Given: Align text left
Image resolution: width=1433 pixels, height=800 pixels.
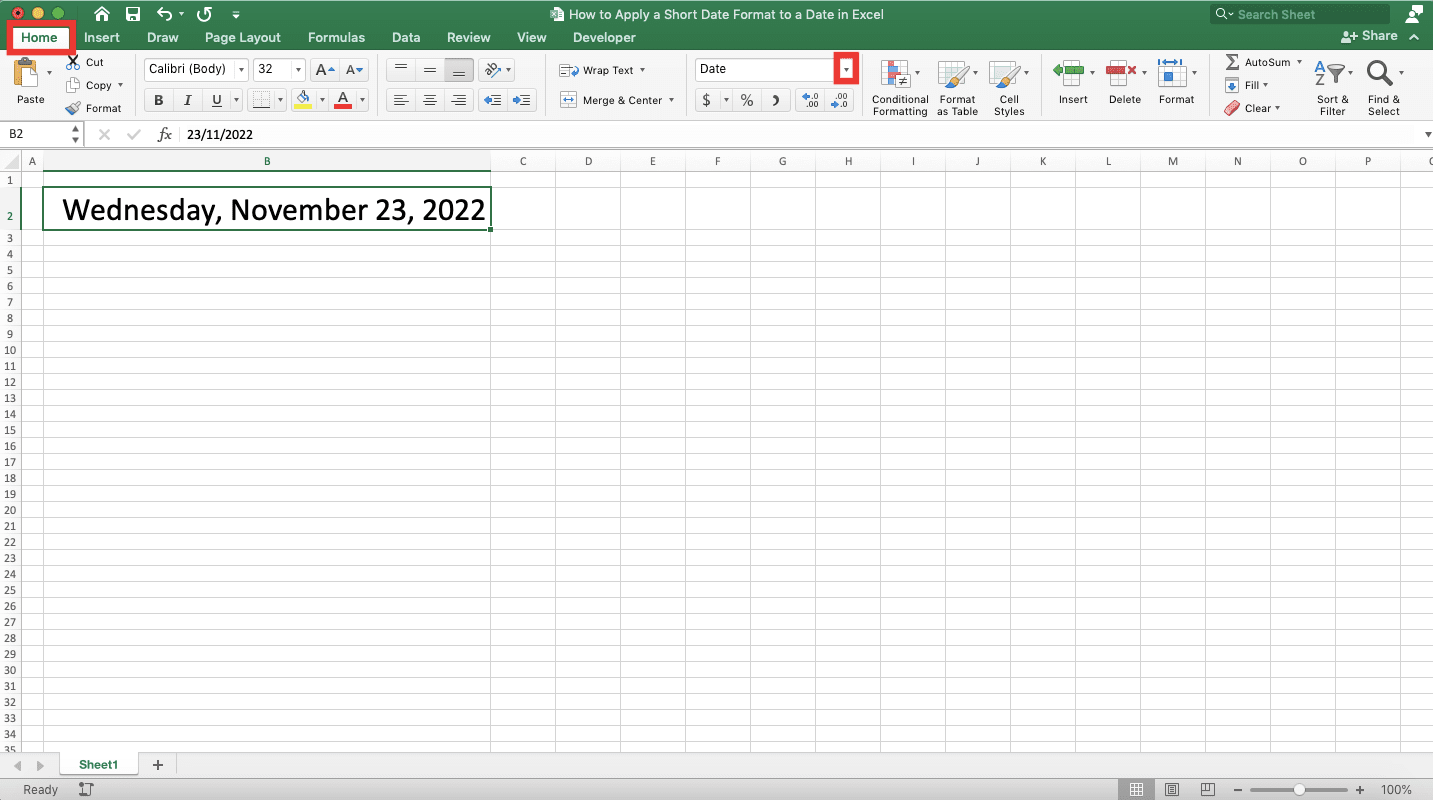Looking at the screenshot, I should point(400,100).
